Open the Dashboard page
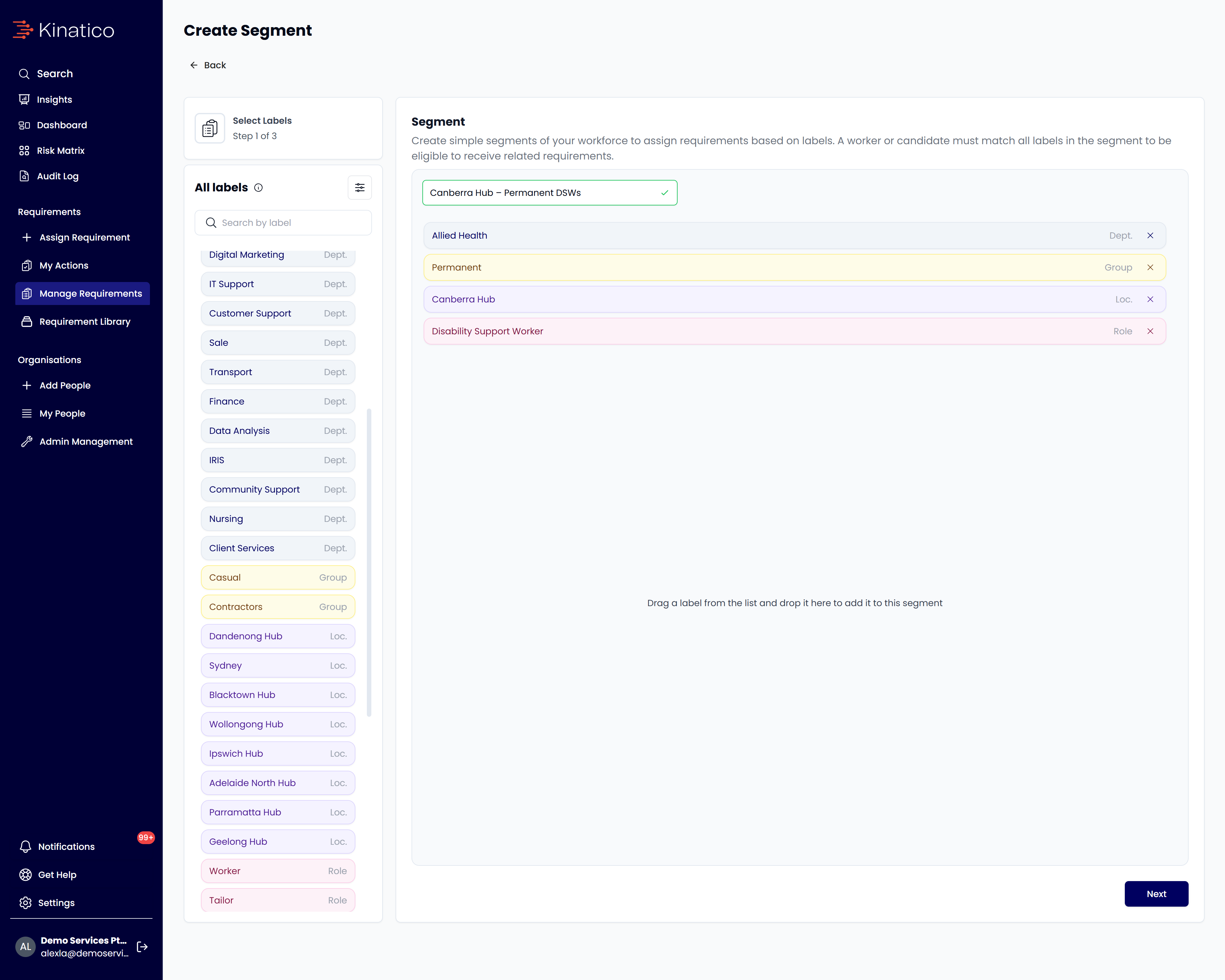 coord(53,125)
